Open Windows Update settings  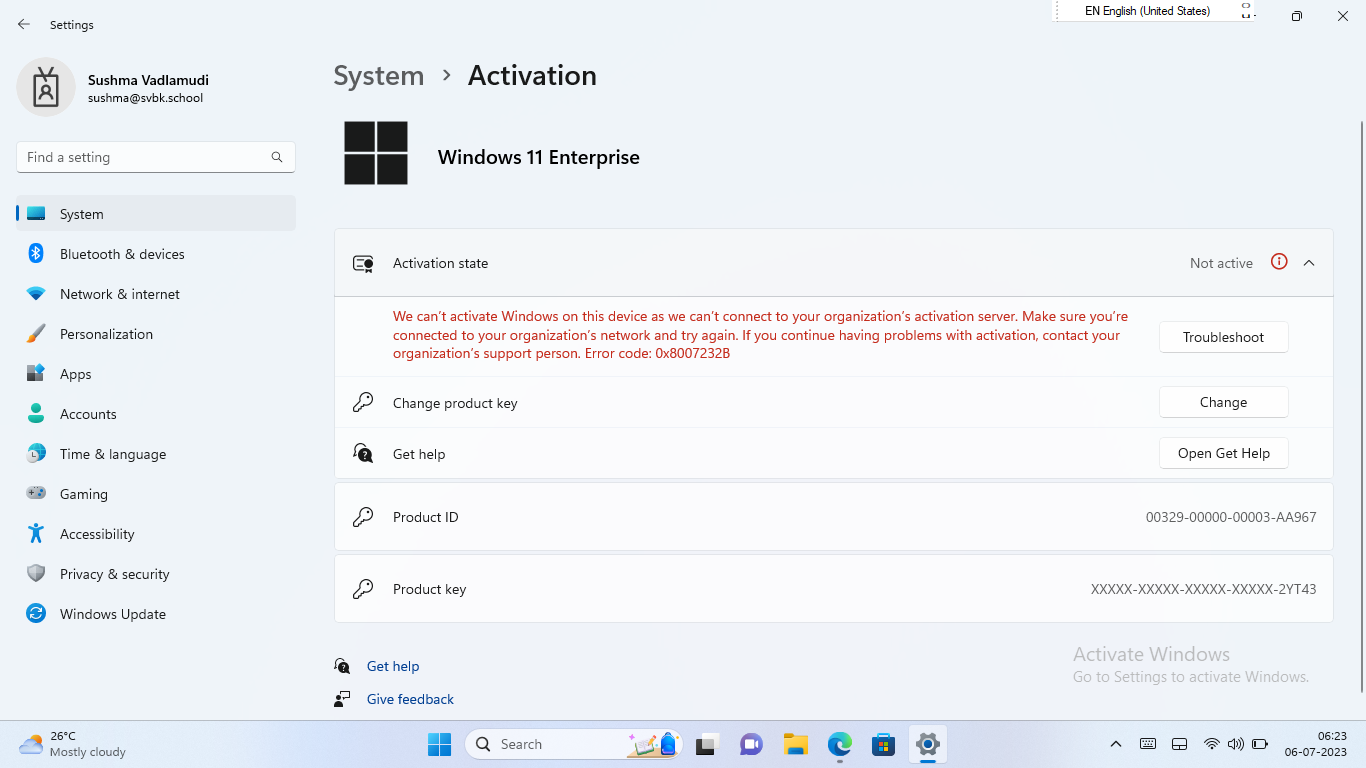point(156,614)
